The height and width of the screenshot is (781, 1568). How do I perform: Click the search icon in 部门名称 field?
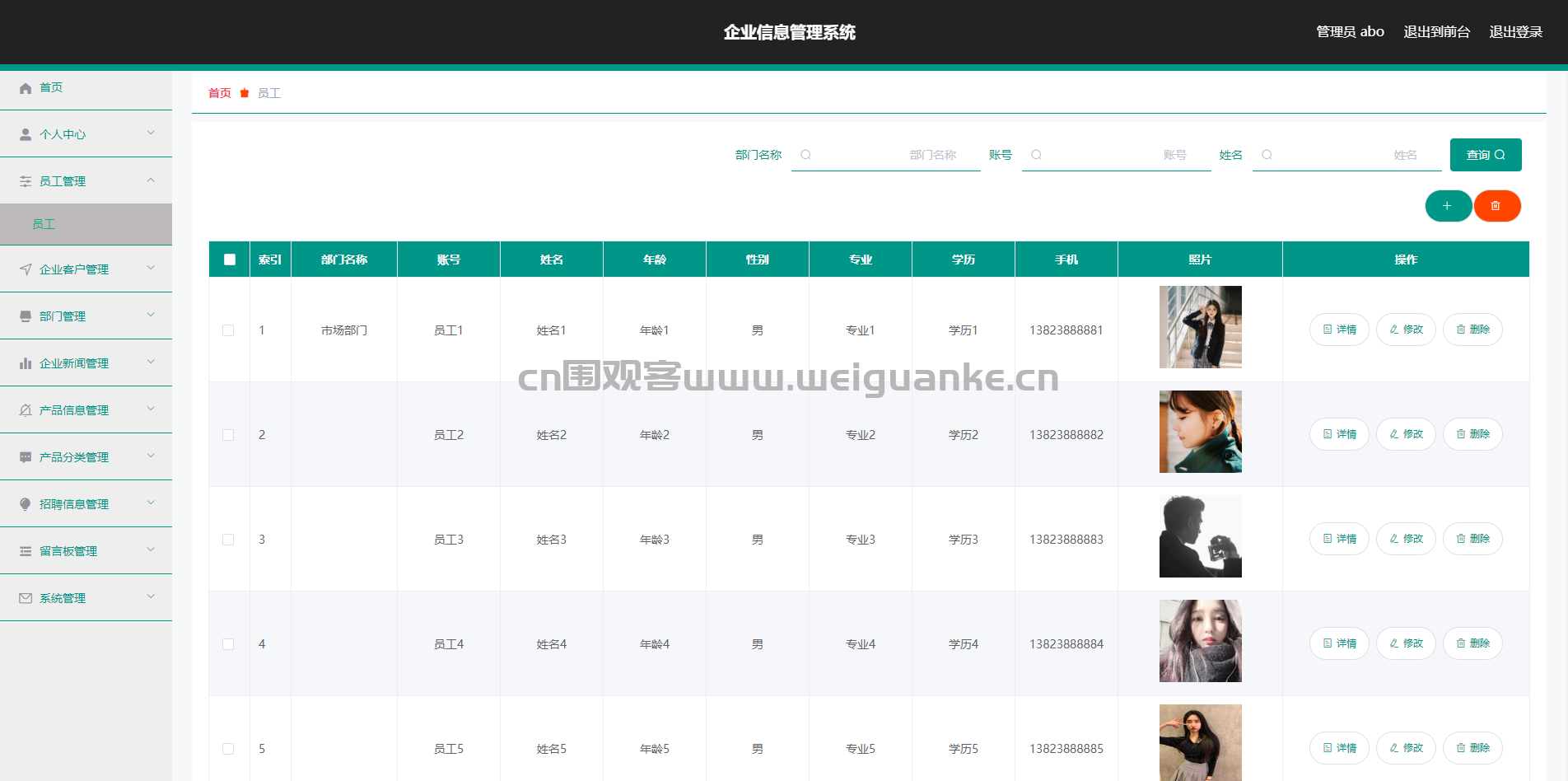(x=806, y=155)
